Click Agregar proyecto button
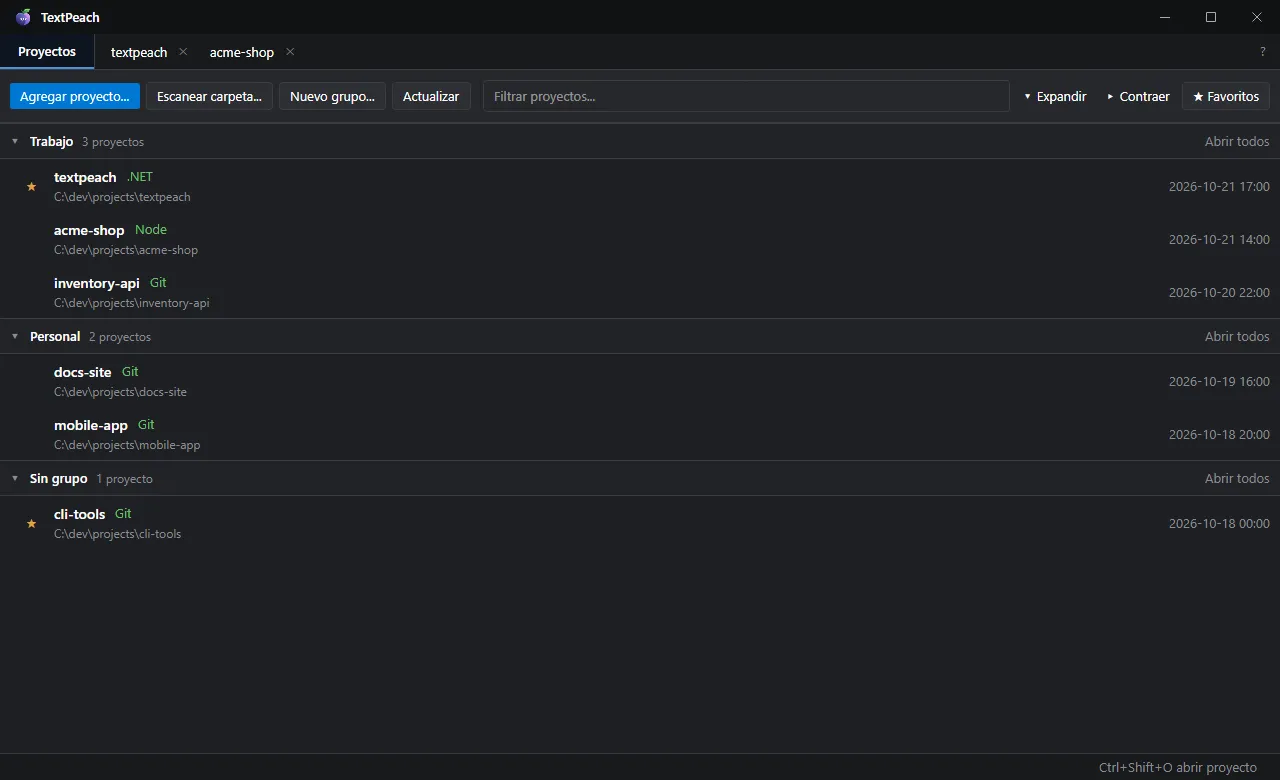Viewport: 1280px width, 780px height. (x=74, y=96)
